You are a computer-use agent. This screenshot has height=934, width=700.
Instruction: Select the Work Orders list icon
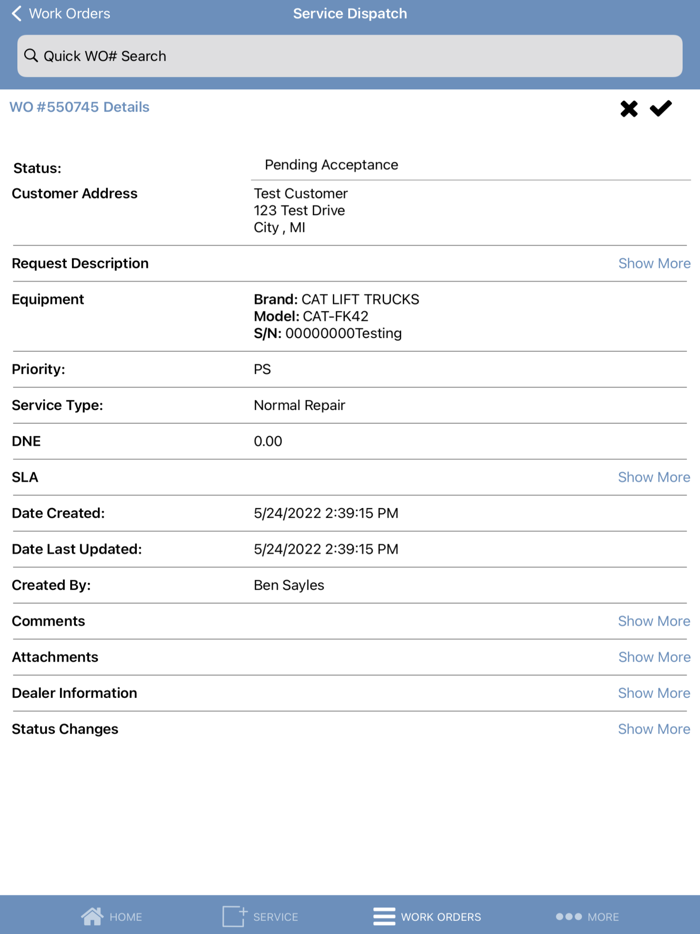tap(384, 915)
